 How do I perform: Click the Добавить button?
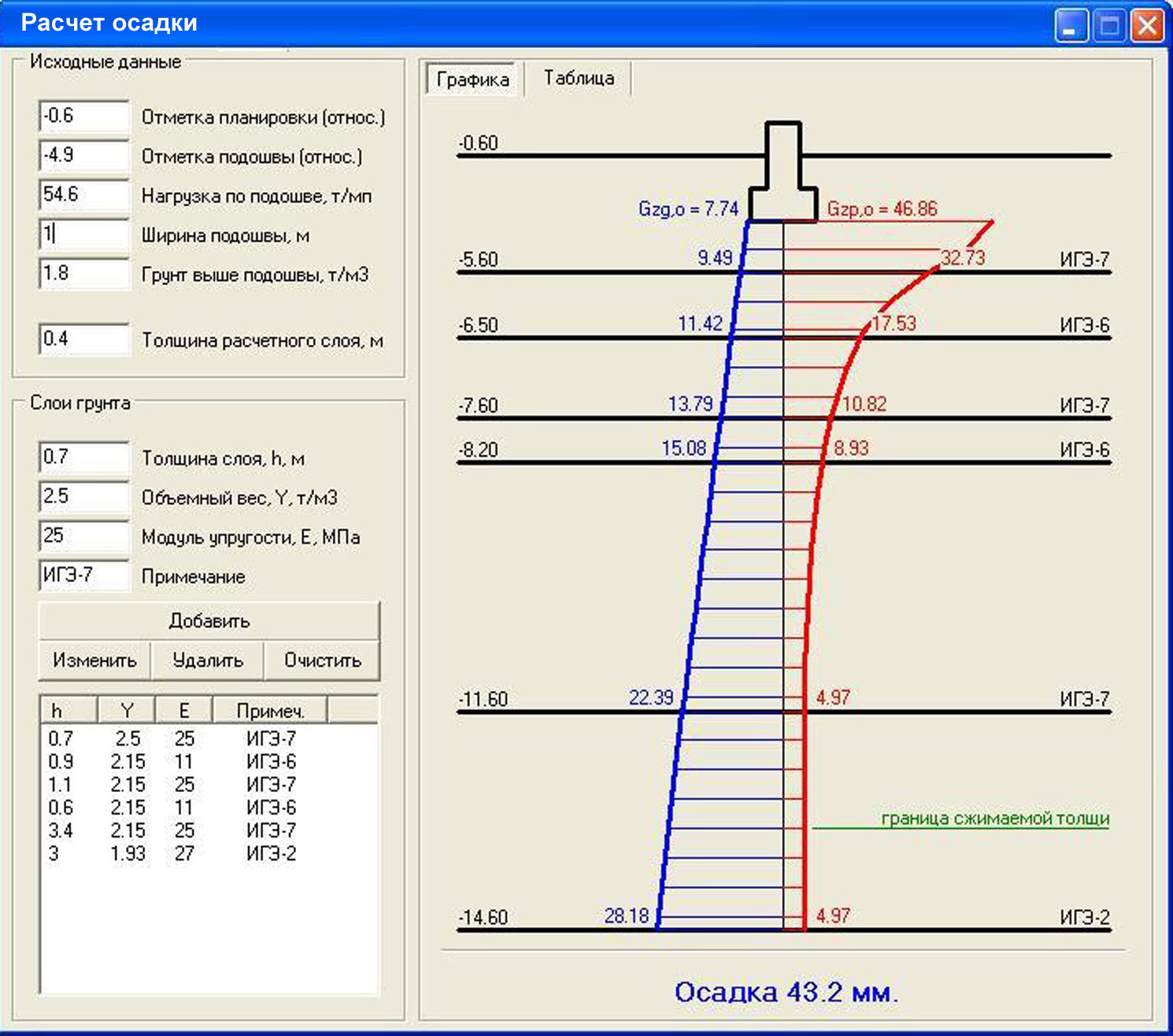209,621
